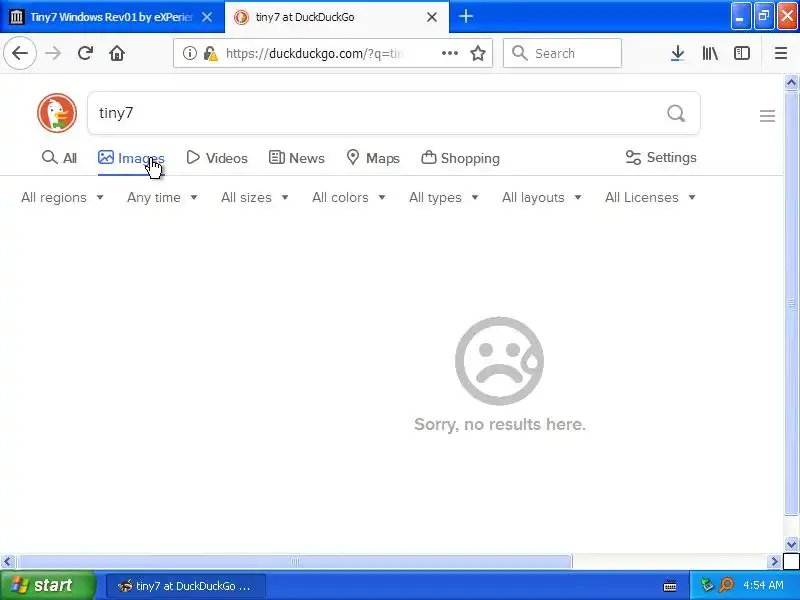Click the lock warning icon in address bar
Image resolution: width=800 pixels, height=600 pixels.
tap(210, 53)
